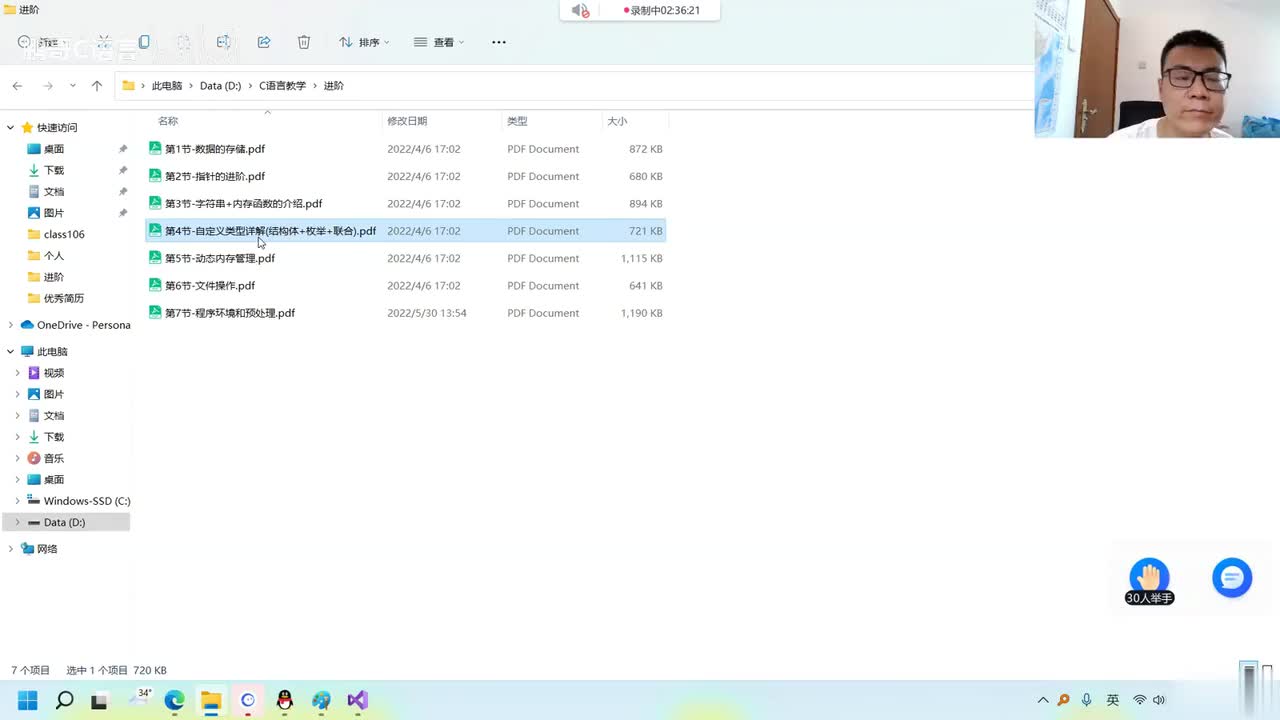Sort by the 大小 column header

point(617,121)
